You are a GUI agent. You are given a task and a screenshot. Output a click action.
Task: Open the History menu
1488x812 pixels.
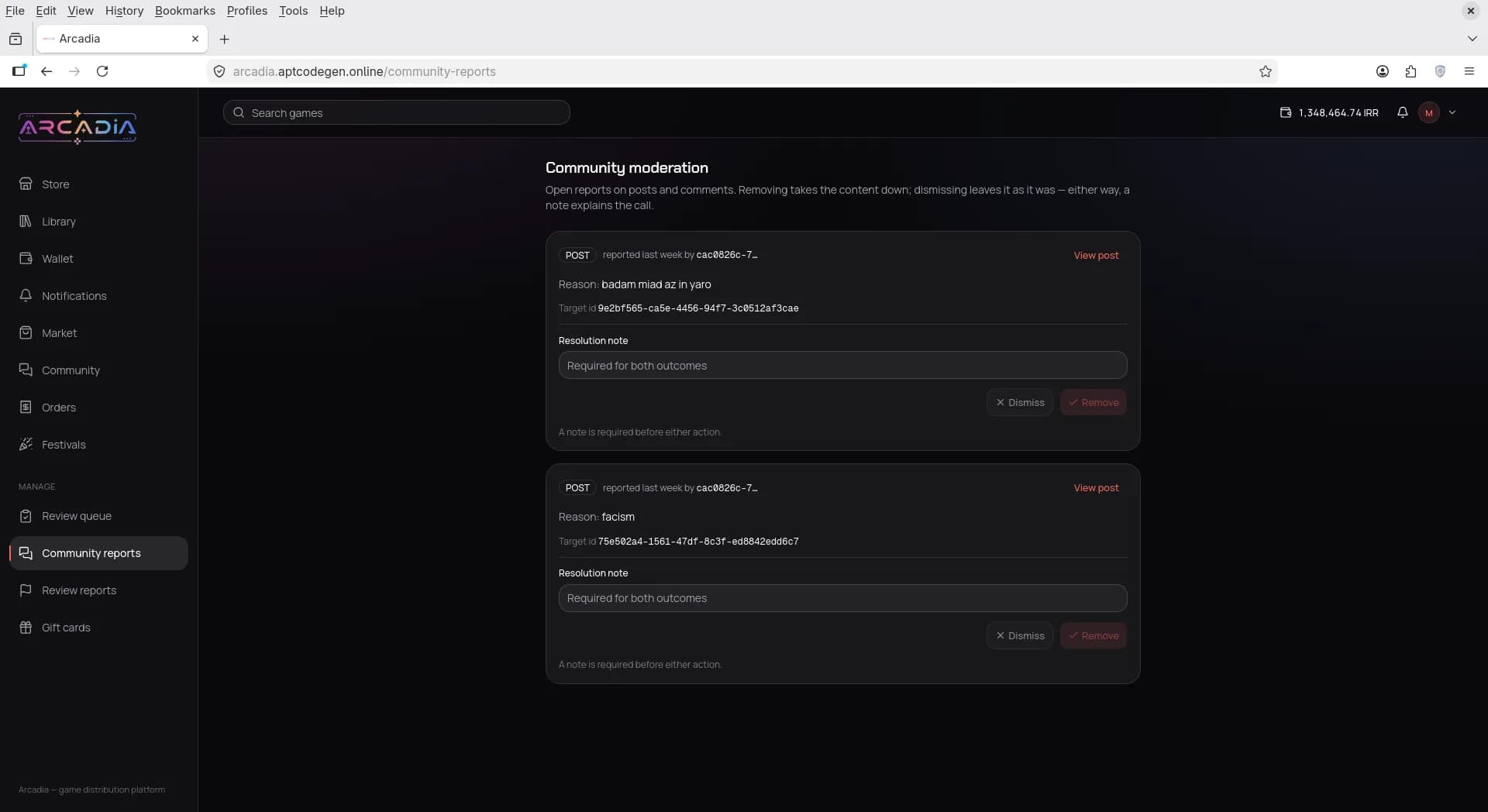124,11
